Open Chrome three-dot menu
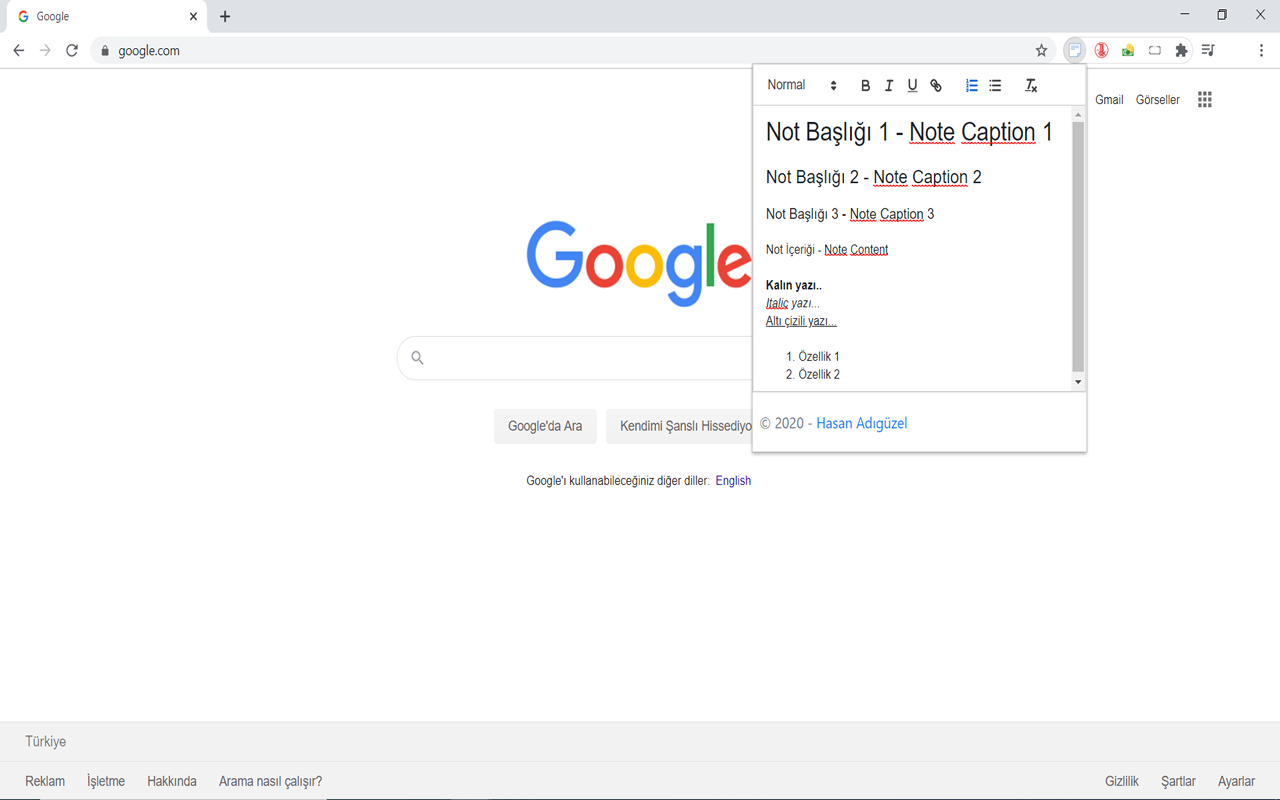1280x800 pixels. point(1261,50)
